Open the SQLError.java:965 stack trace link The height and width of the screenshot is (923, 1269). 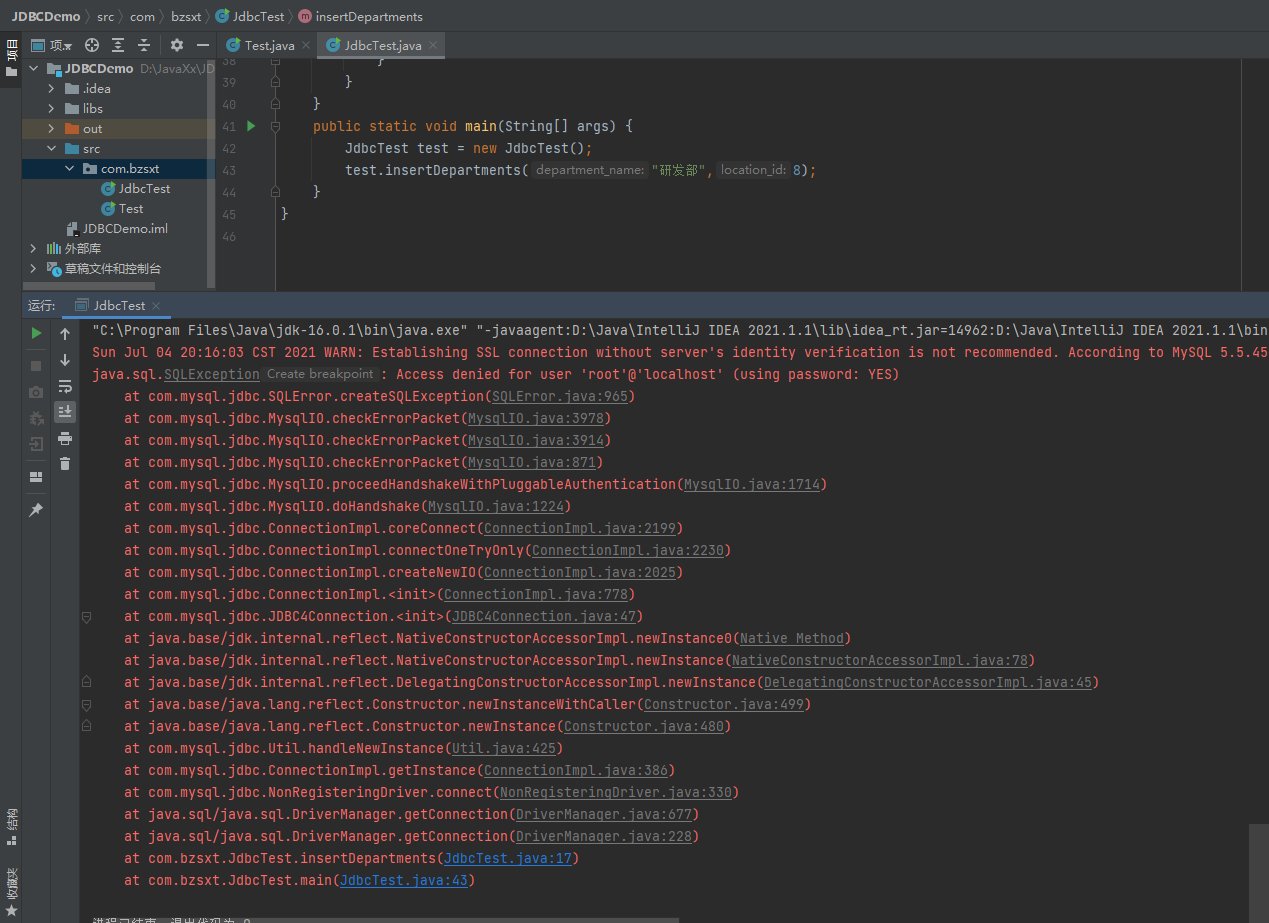pyautogui.click(x=560, y=396)
